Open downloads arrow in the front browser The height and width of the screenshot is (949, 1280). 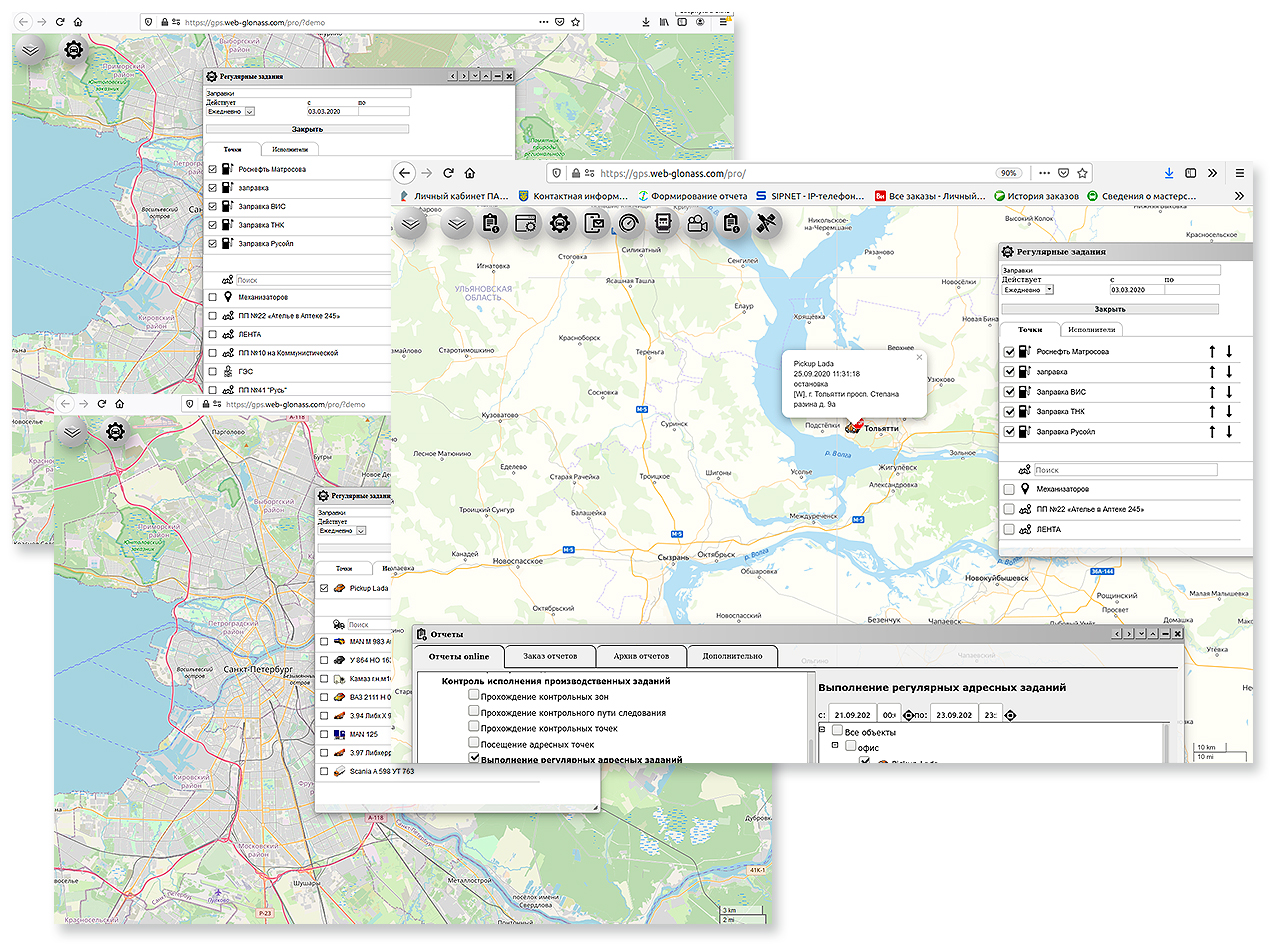click(x=1167, y=172)
